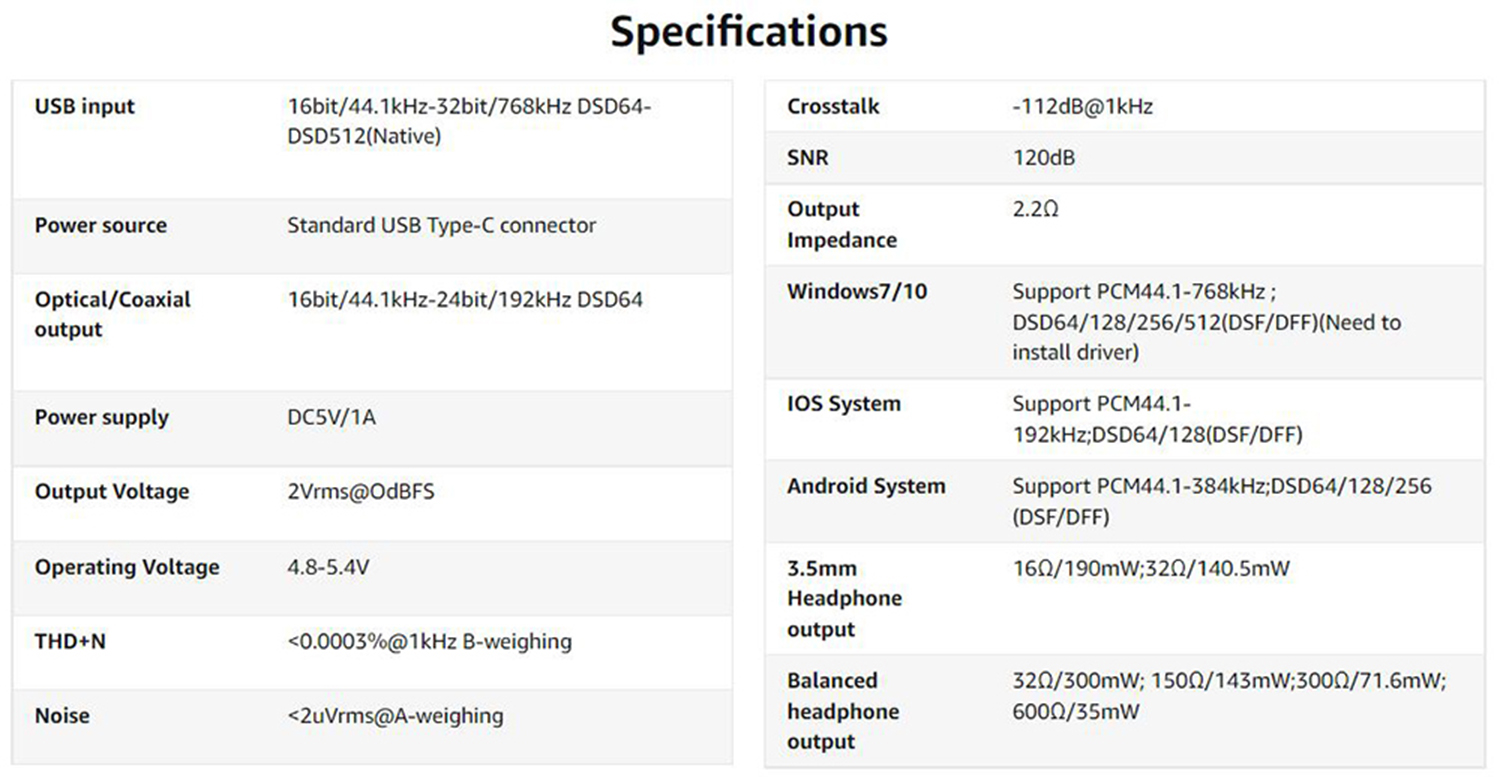The image size is (1500, 777).
Task: Click the Noise value <2uVrms@A-weighing
Action: point(395,716)
